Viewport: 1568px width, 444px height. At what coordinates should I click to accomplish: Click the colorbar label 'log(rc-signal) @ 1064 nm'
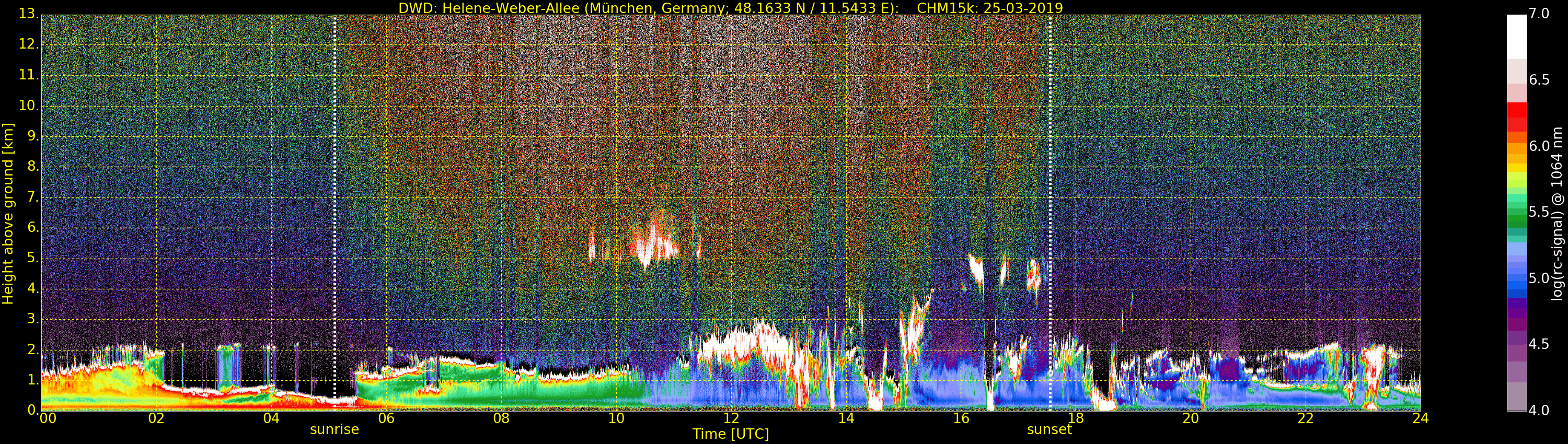click(x=1557, y=214)
